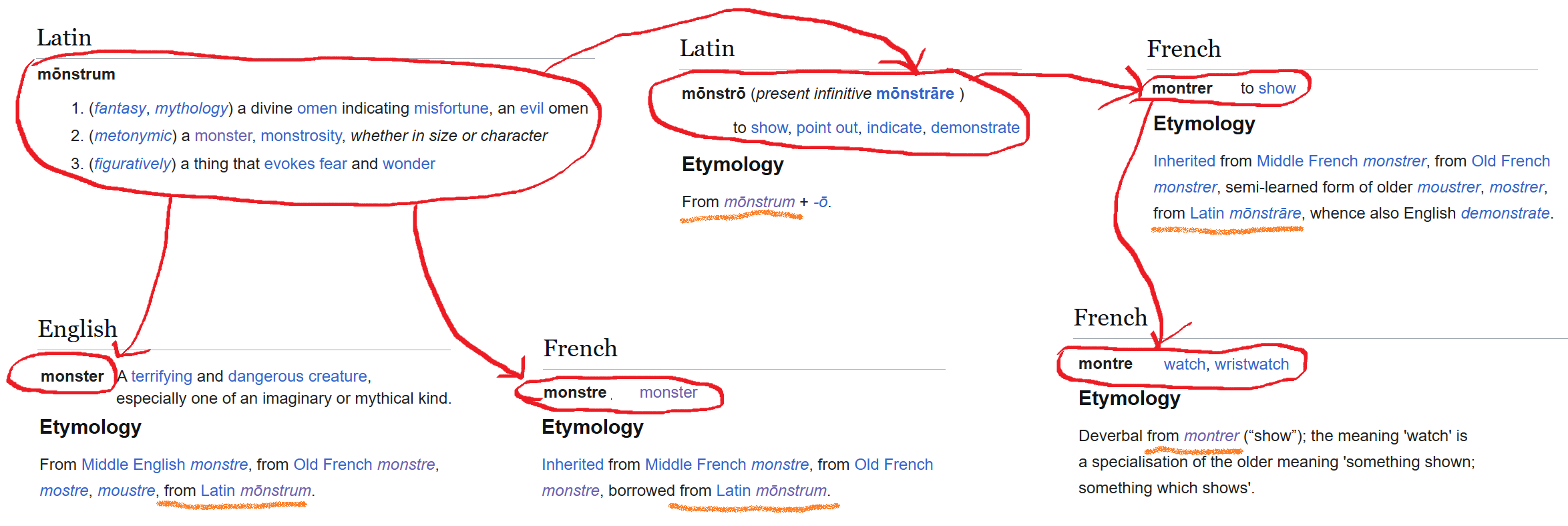
Task: Open the bold "mōnstrāre" infinitive link
Action: click(914, 94)
